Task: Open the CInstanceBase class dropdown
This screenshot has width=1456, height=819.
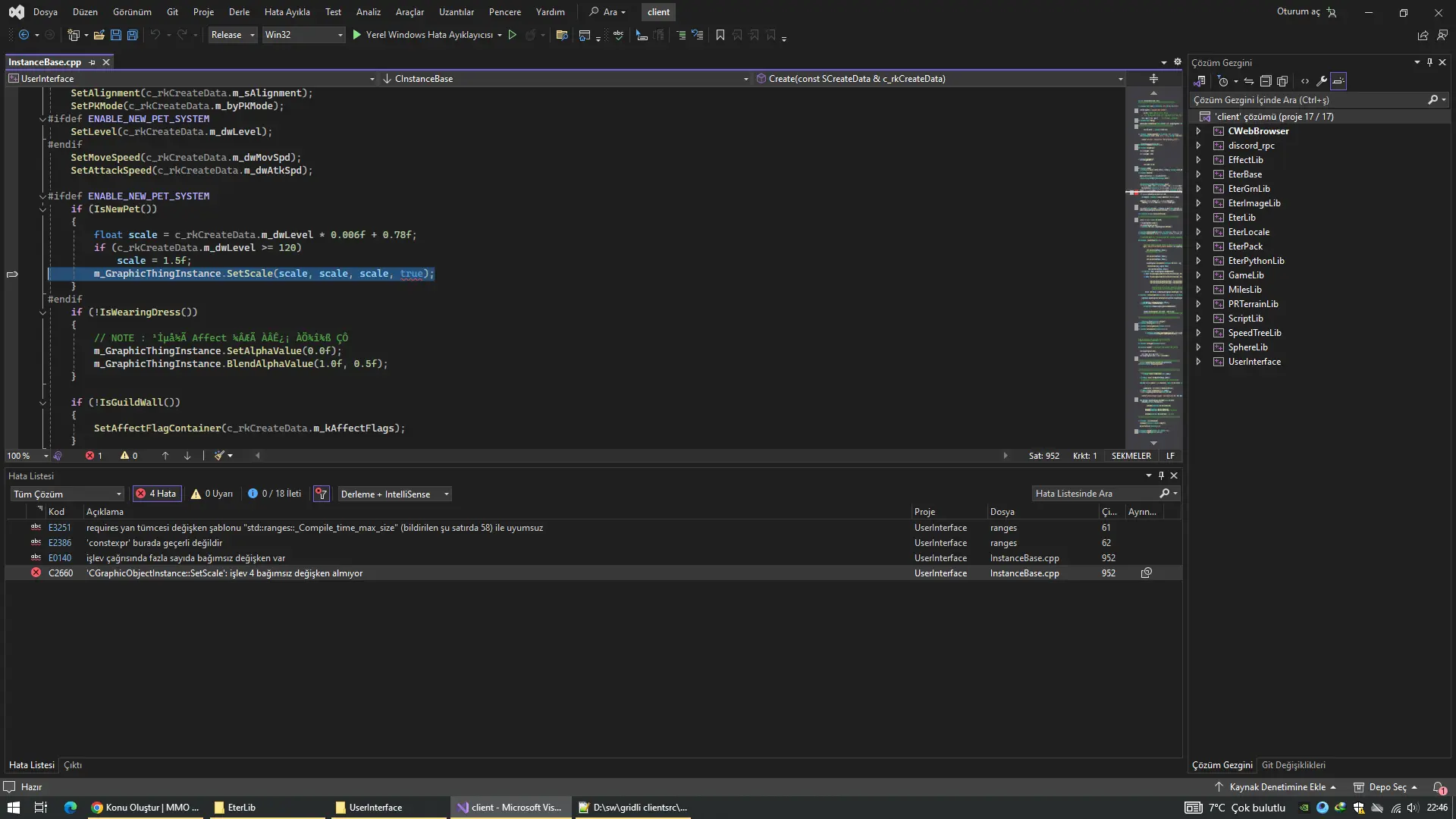Action: tap(565, 79)
